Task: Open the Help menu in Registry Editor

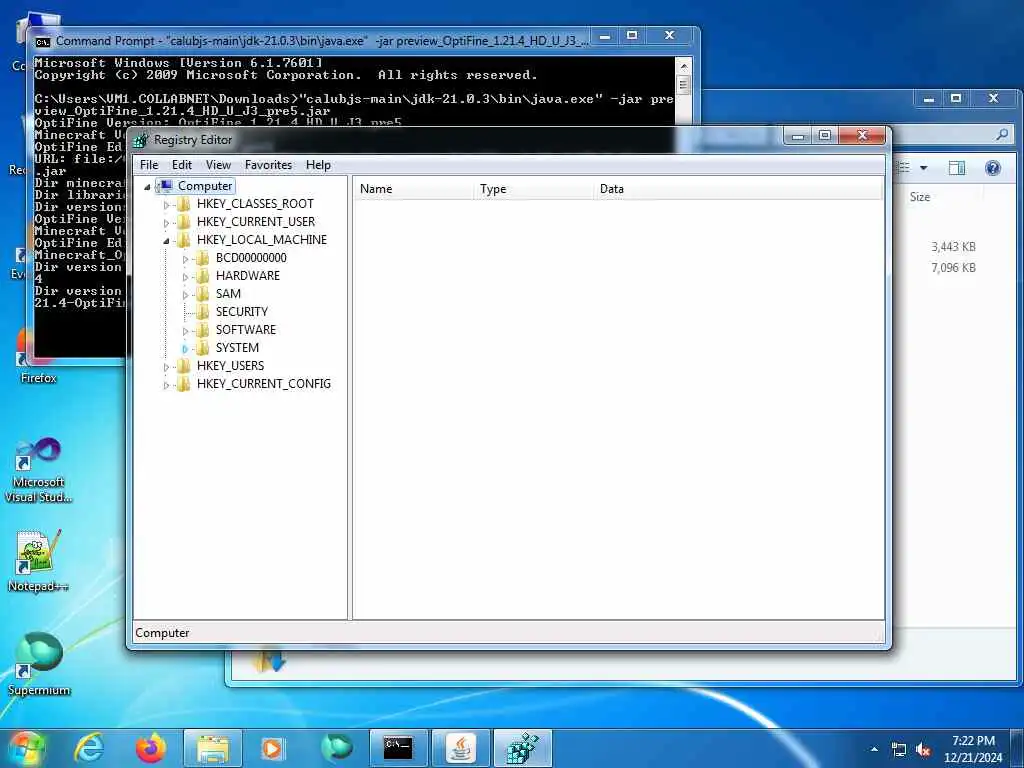Action: point(318,165)
